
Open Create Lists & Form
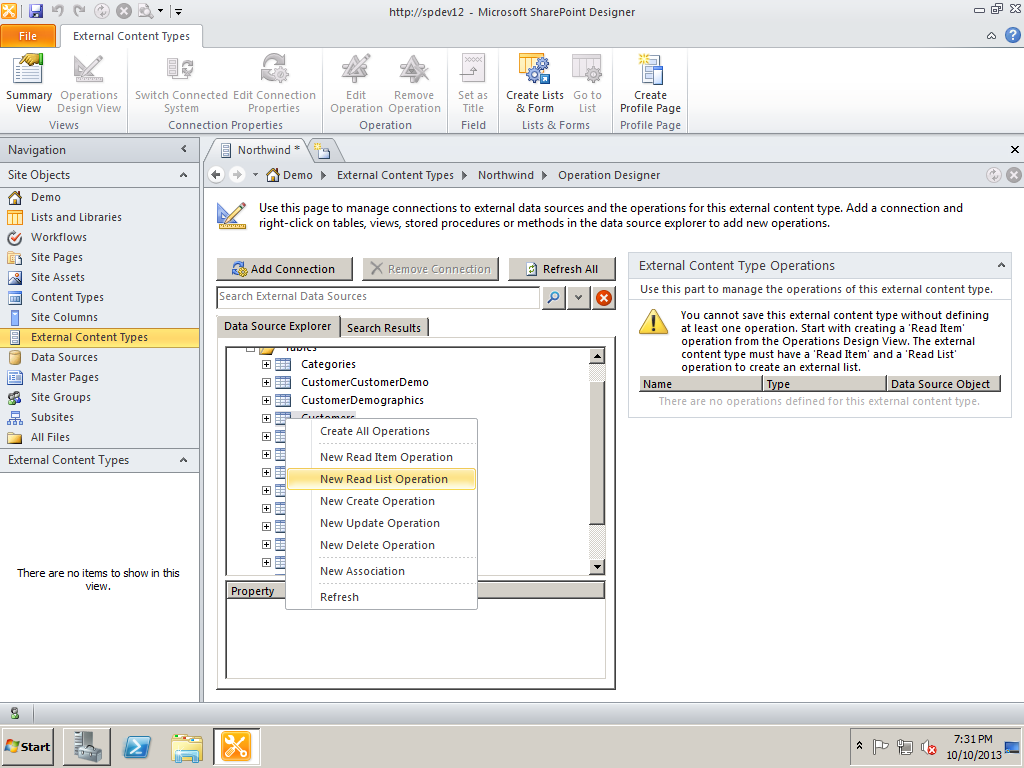[x=535, y=84]
